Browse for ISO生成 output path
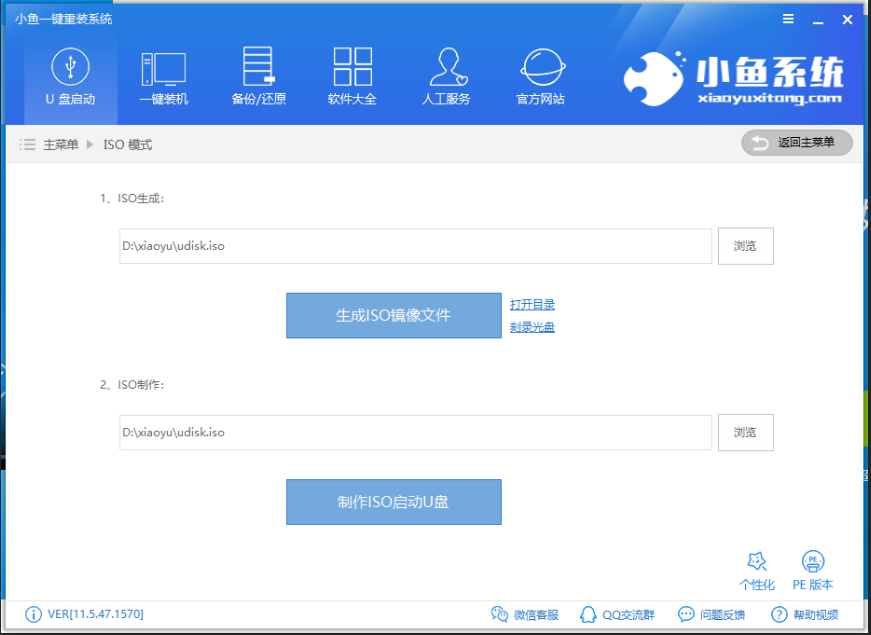 pyautogui.click(x=745, y=246)
